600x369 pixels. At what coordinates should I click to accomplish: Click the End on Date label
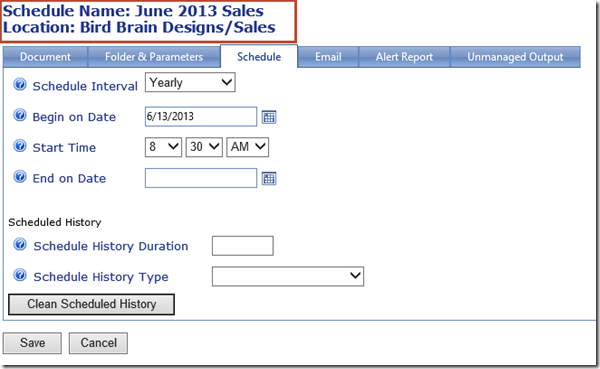[69, 178]
